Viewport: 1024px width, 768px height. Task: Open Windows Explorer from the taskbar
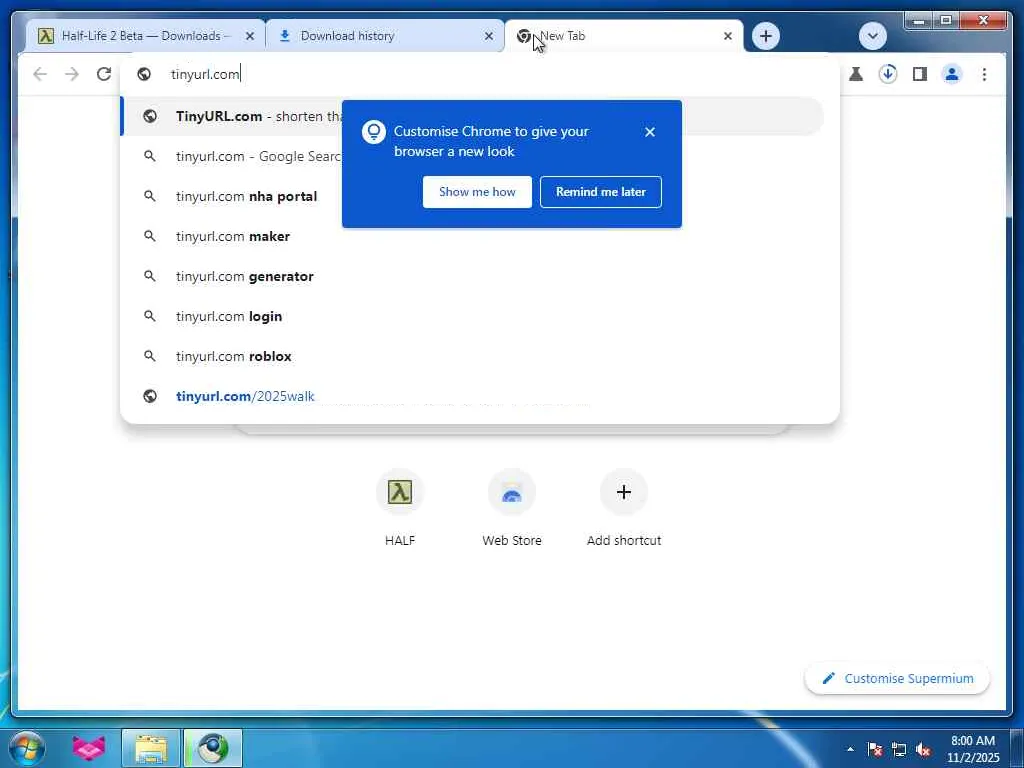pyautogui.click(x=151, y=748)
